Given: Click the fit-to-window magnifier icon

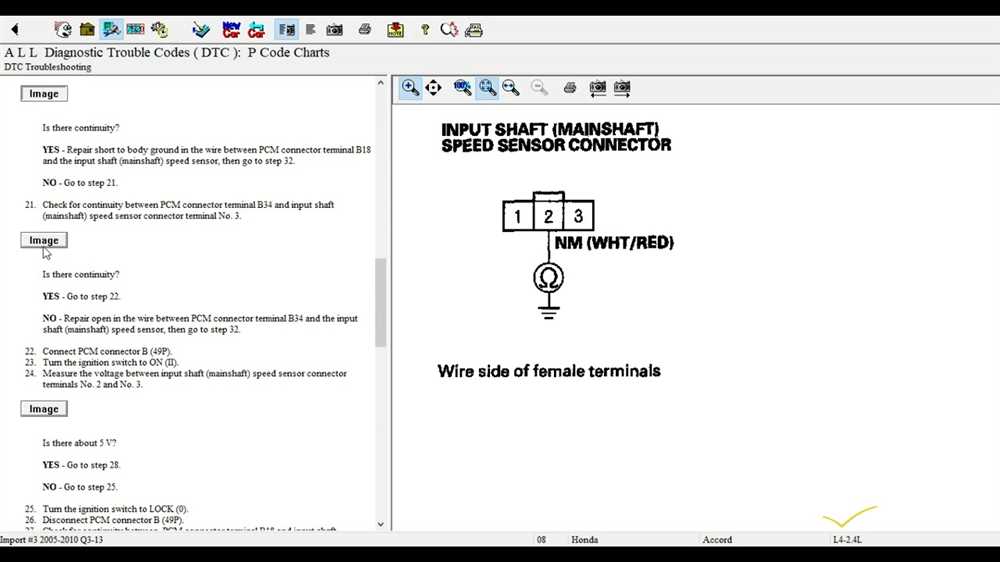Looking at the screenshot, I should click(x=488, y=88).
